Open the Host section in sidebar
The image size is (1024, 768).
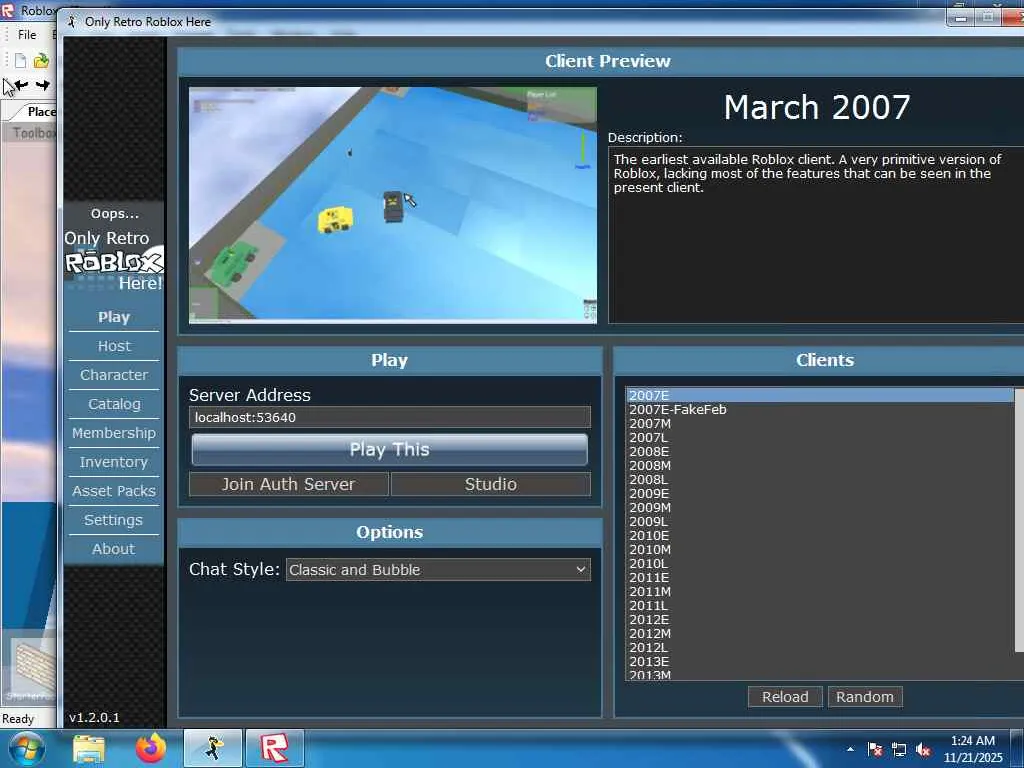point(114,346)
